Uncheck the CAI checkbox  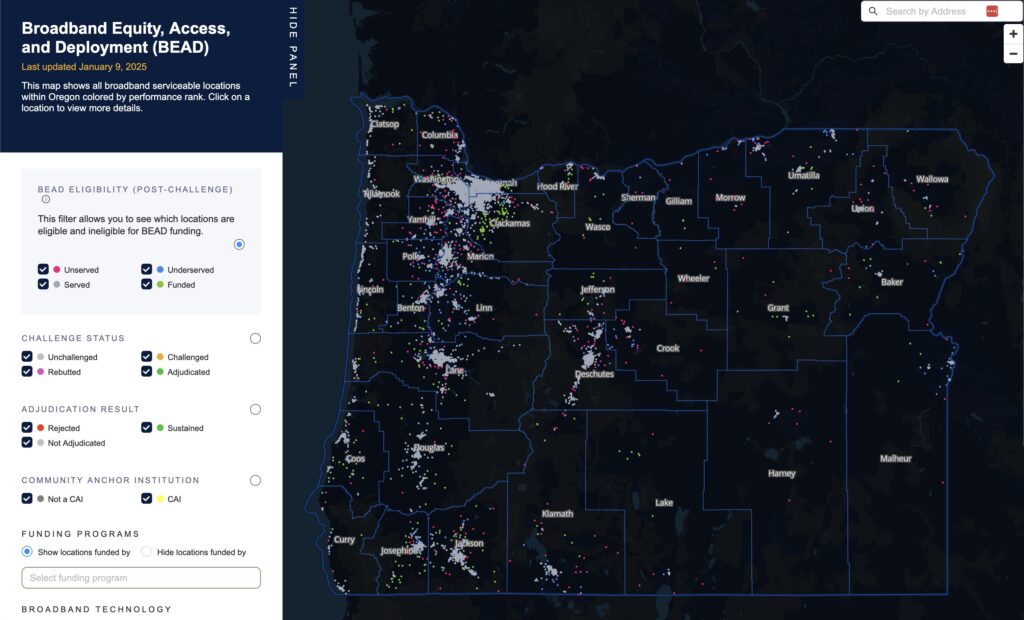[x=146, y=498]
